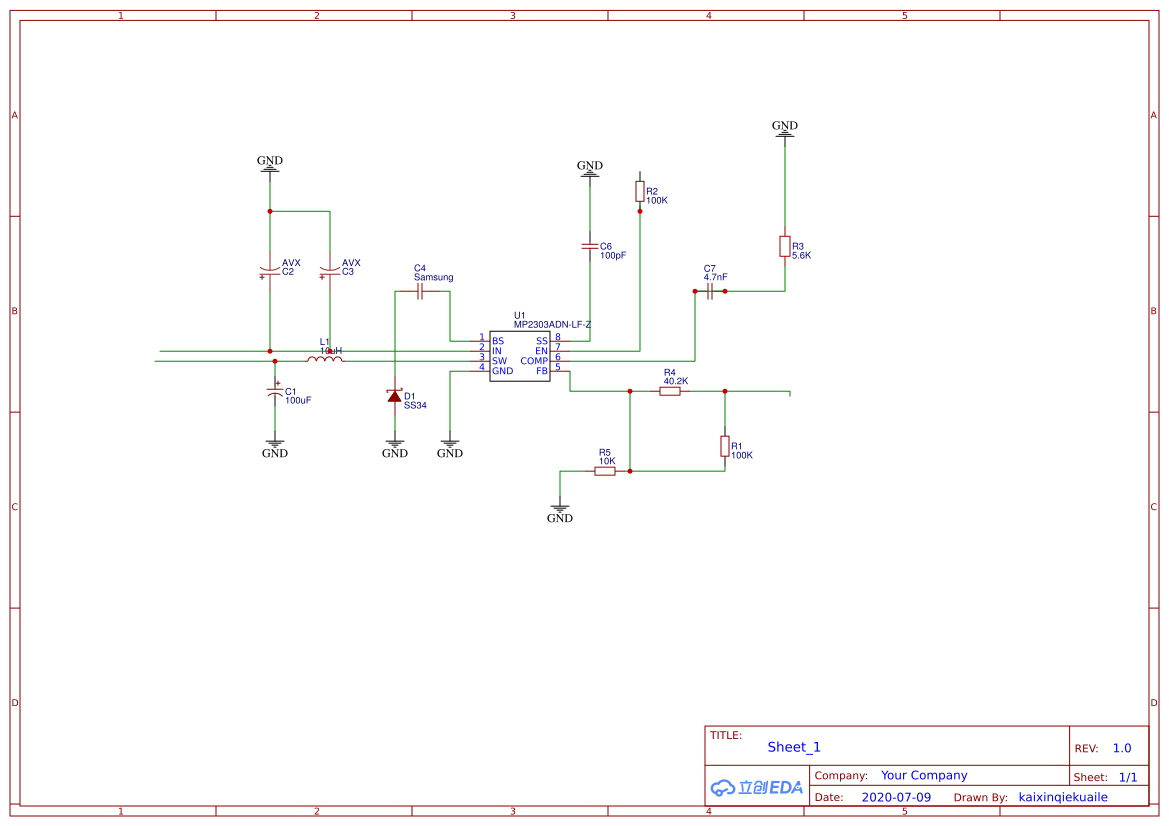
Task: Click the EN pin label on U1
Action: (x=541, y=350)
